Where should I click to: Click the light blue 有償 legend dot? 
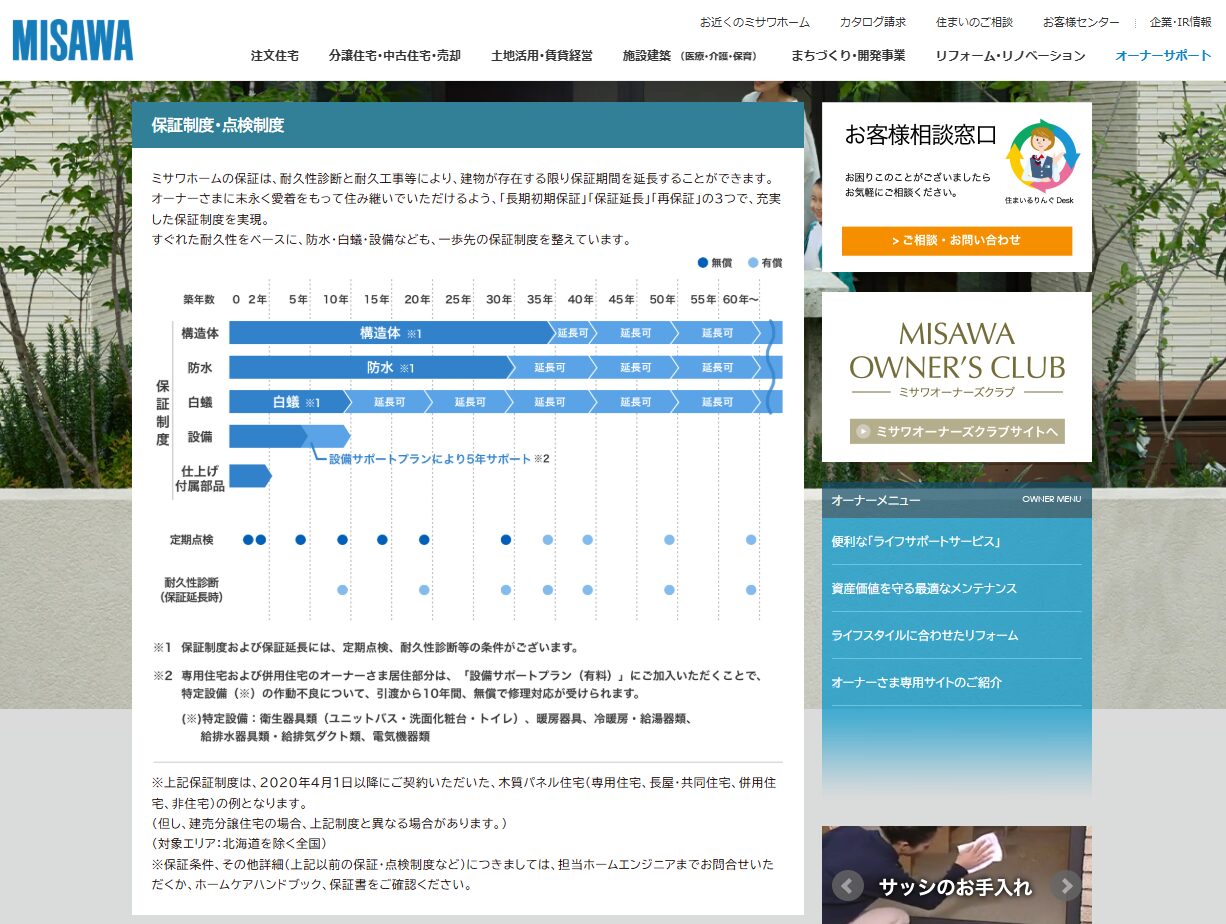pyautogui.click(x=753, y=263)
